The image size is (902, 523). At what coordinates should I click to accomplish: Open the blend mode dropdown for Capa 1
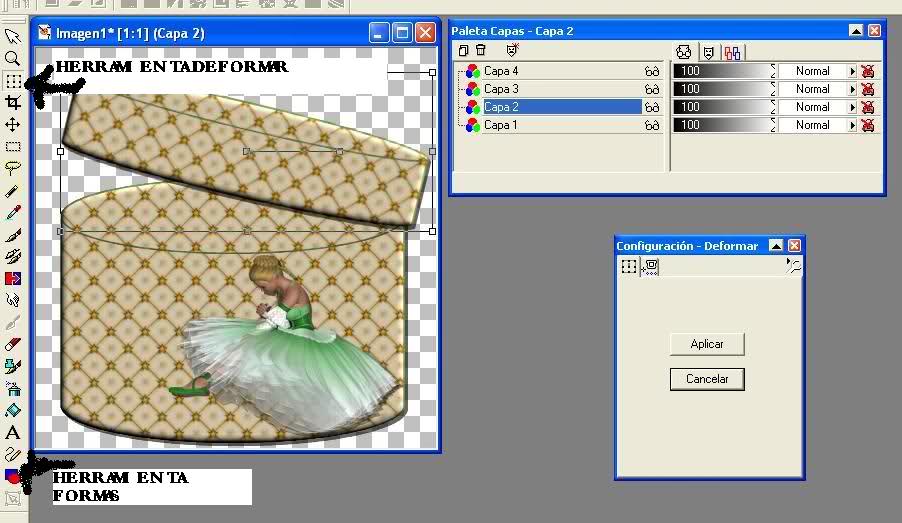[853, 125]
